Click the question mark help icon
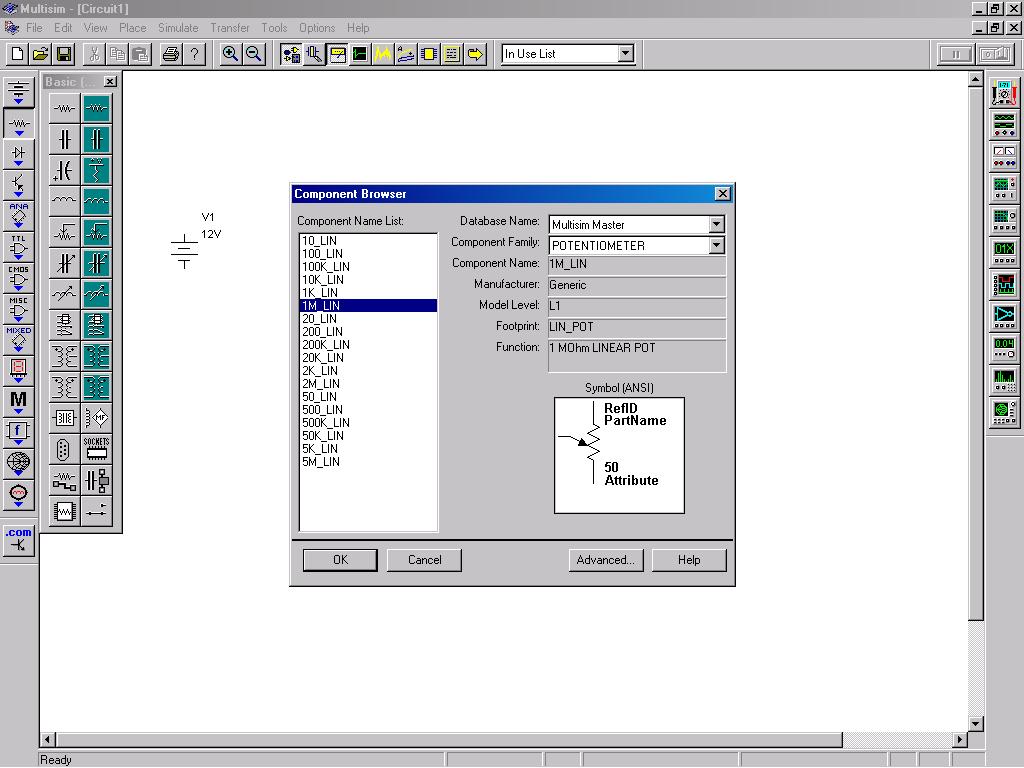 point(194,54)
